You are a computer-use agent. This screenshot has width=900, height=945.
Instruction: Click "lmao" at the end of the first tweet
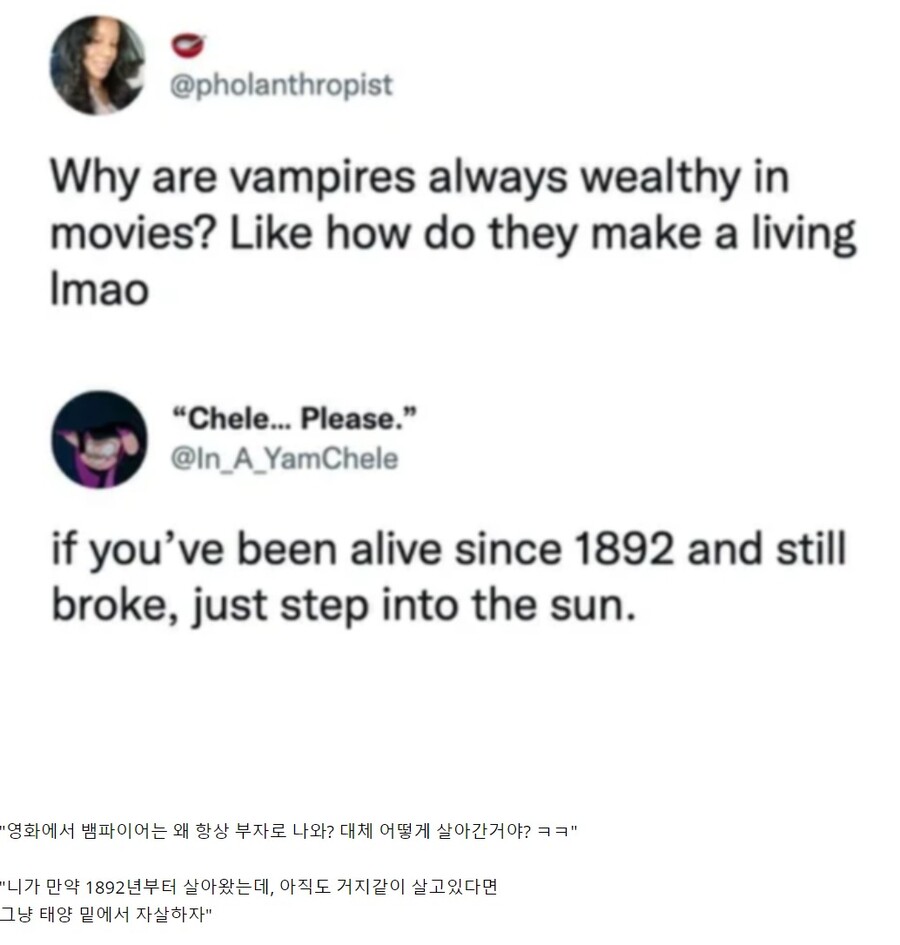click(99, 289)
